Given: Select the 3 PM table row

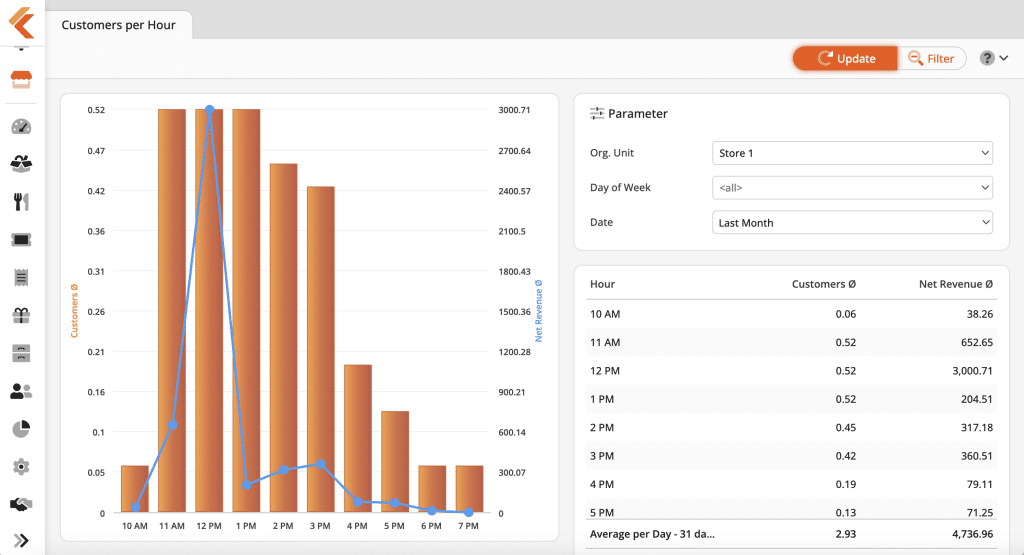Looking at the screenshot, I should 791,456.
